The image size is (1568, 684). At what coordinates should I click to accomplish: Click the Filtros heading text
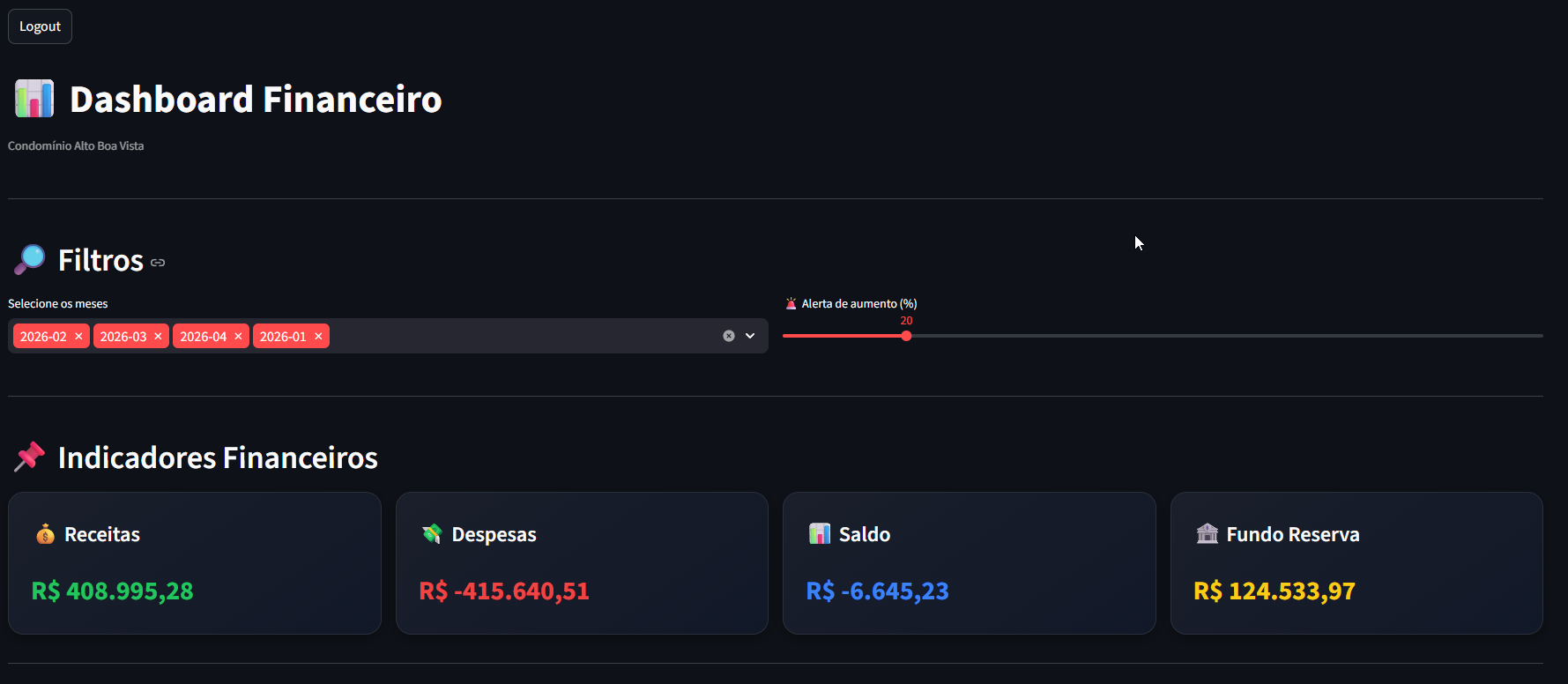(x=100, y=260)
